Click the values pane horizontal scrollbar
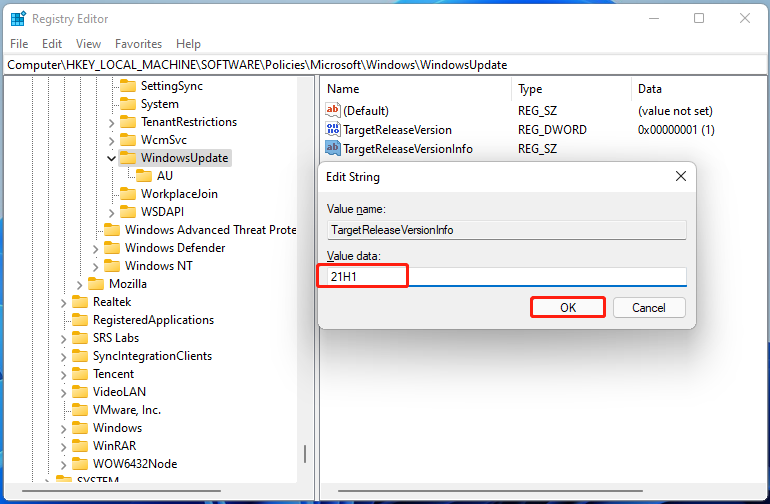This screenshot has width=770, height=504. [x=490, y=490]
